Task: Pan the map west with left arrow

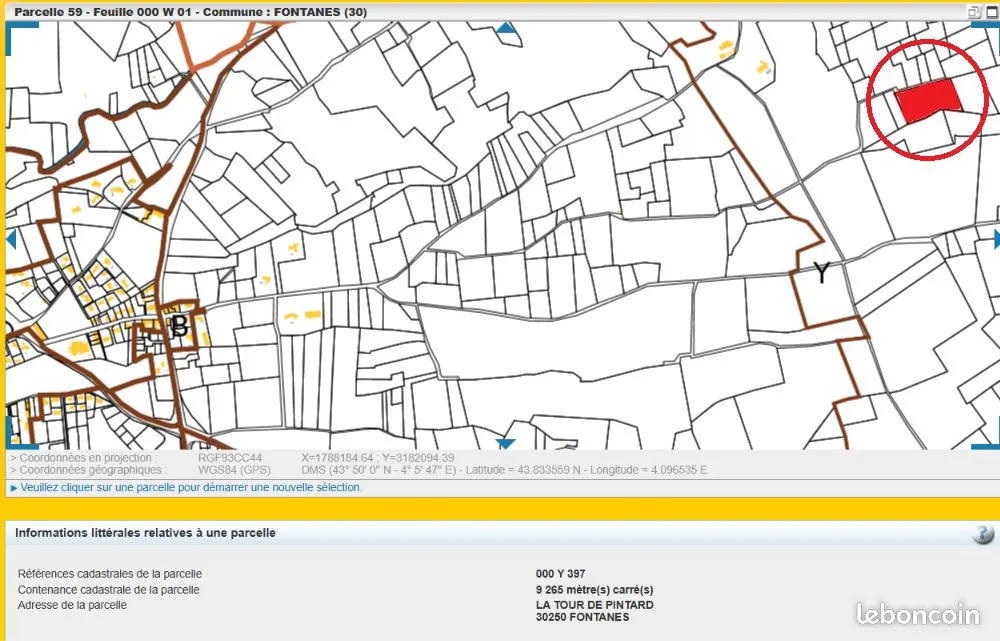Action: pyautogui.click(x=10, y=240)
